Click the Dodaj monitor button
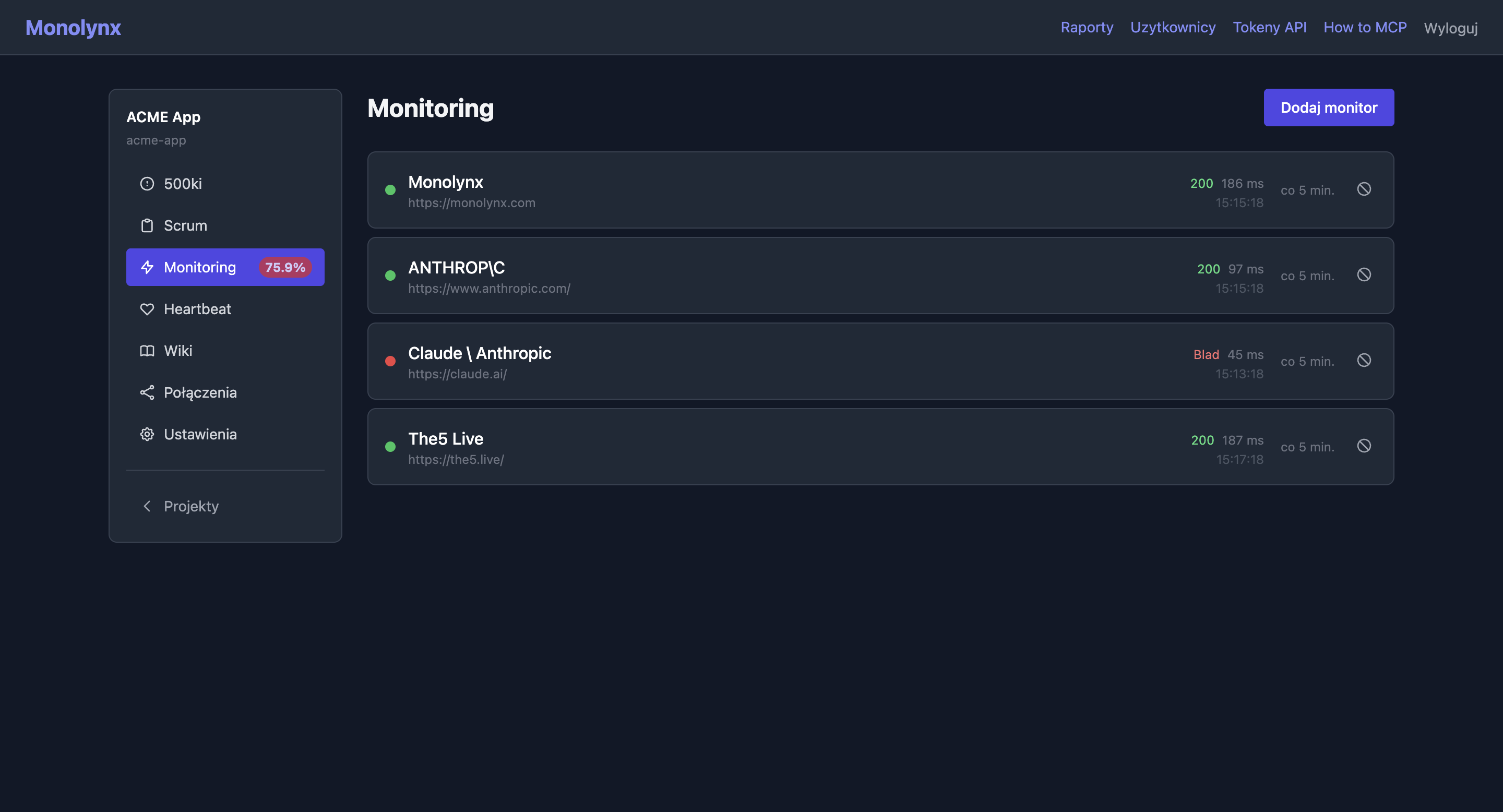The width and height of the screenshot is (1503, 812). coord(1329,108)
